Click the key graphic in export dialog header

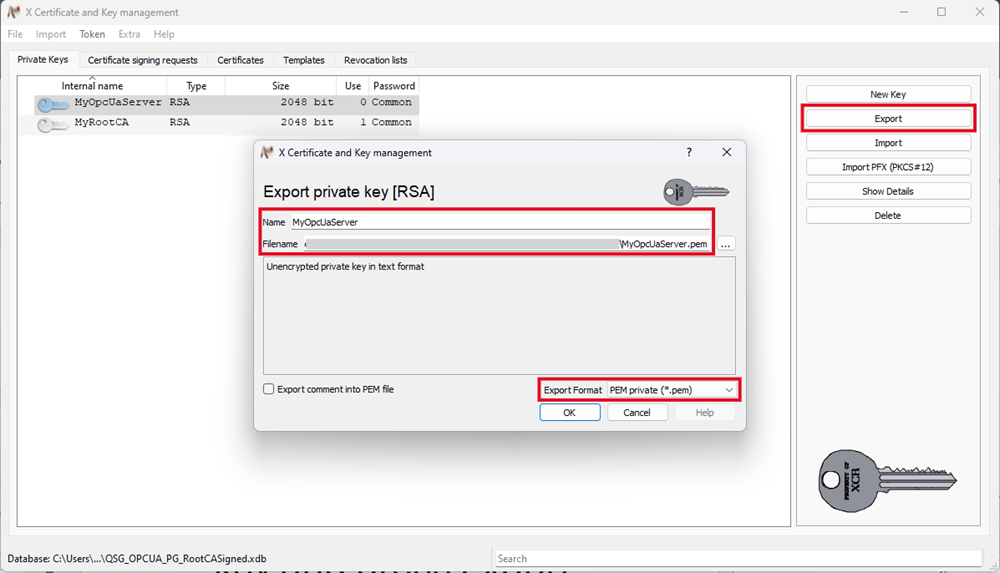coord(696,191)
